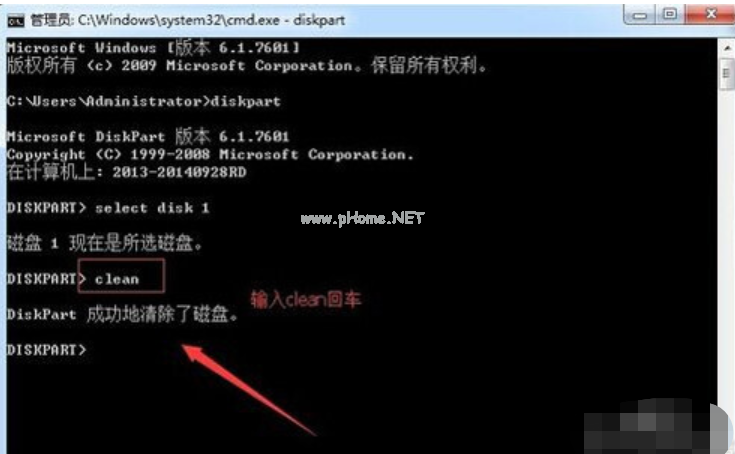Click the 'clean' command inside the red box
Image resolution: width=735 pixels, height=454 pixels.
pyautogui.click(x=117, y=279)
